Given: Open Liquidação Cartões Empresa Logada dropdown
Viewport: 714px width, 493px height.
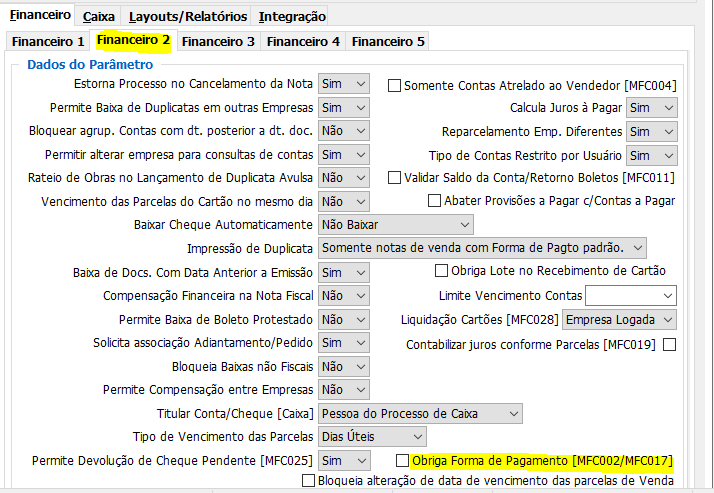Looking at the screenshot, I should (619, 320).
